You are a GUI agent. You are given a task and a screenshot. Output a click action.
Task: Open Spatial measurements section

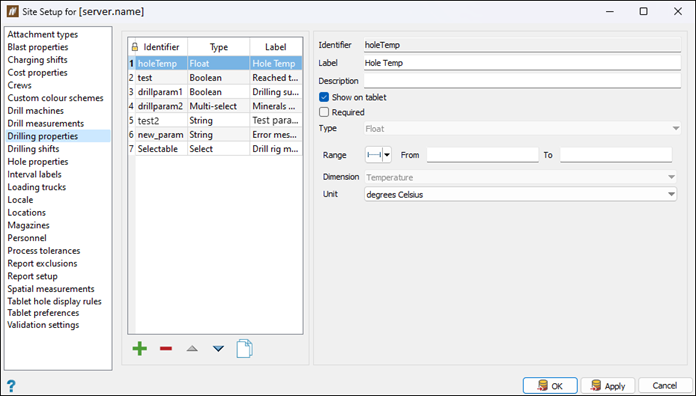51,289
